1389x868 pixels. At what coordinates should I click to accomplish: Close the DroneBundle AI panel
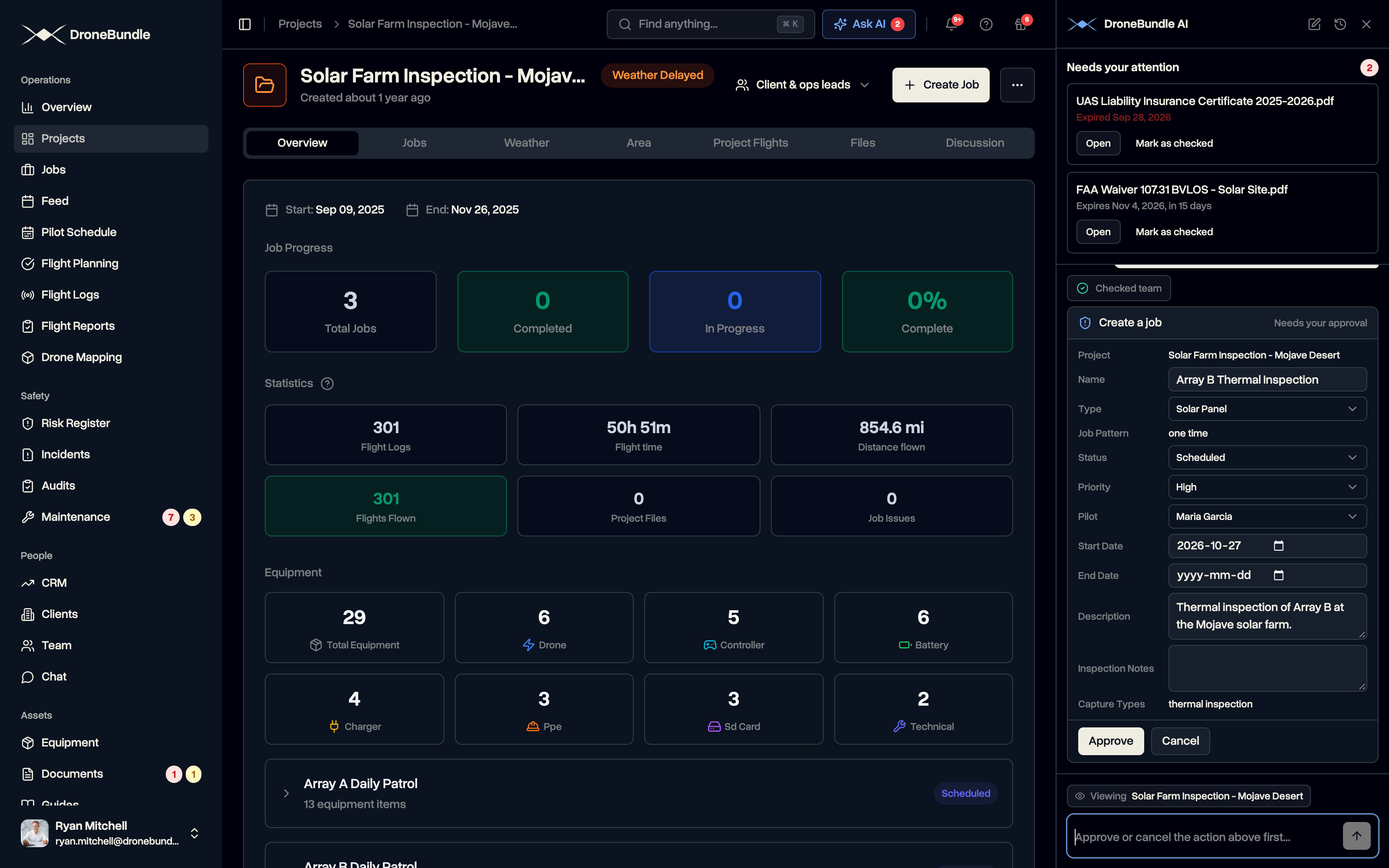click(1366, 24)
